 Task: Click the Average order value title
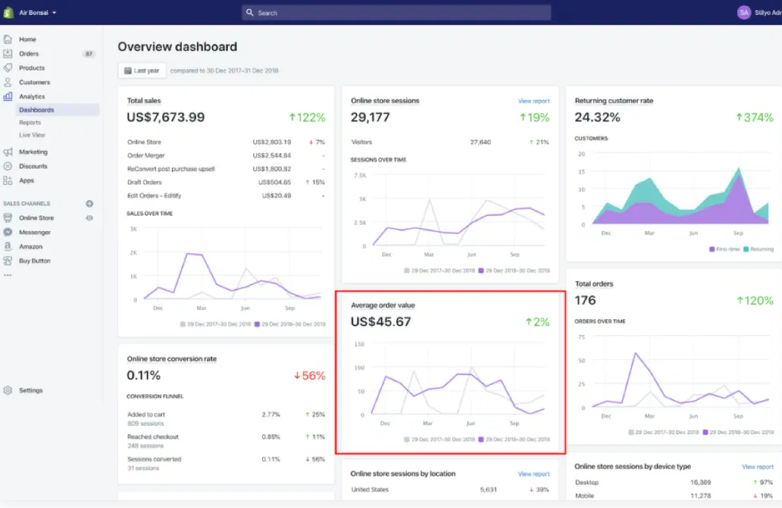coord(383,306)
